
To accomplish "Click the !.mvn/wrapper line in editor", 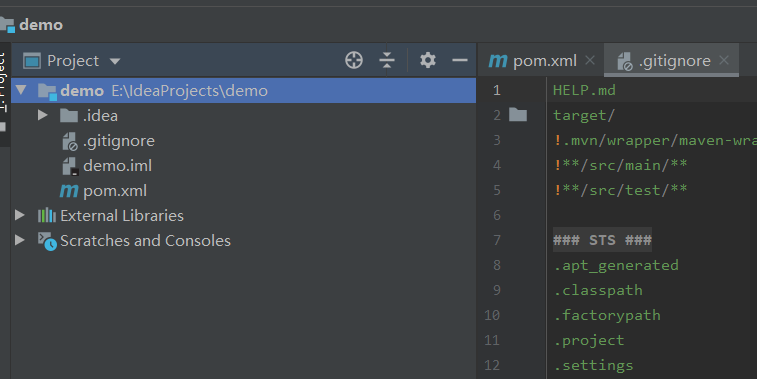I will pyautogui.click(x=656, y=140).
